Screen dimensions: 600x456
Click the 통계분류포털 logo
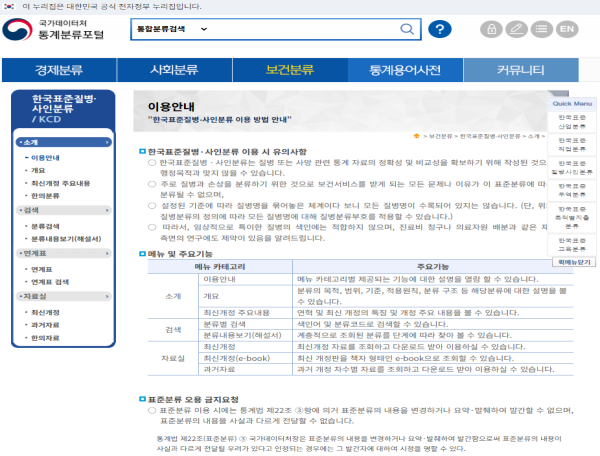coord(58,29)
